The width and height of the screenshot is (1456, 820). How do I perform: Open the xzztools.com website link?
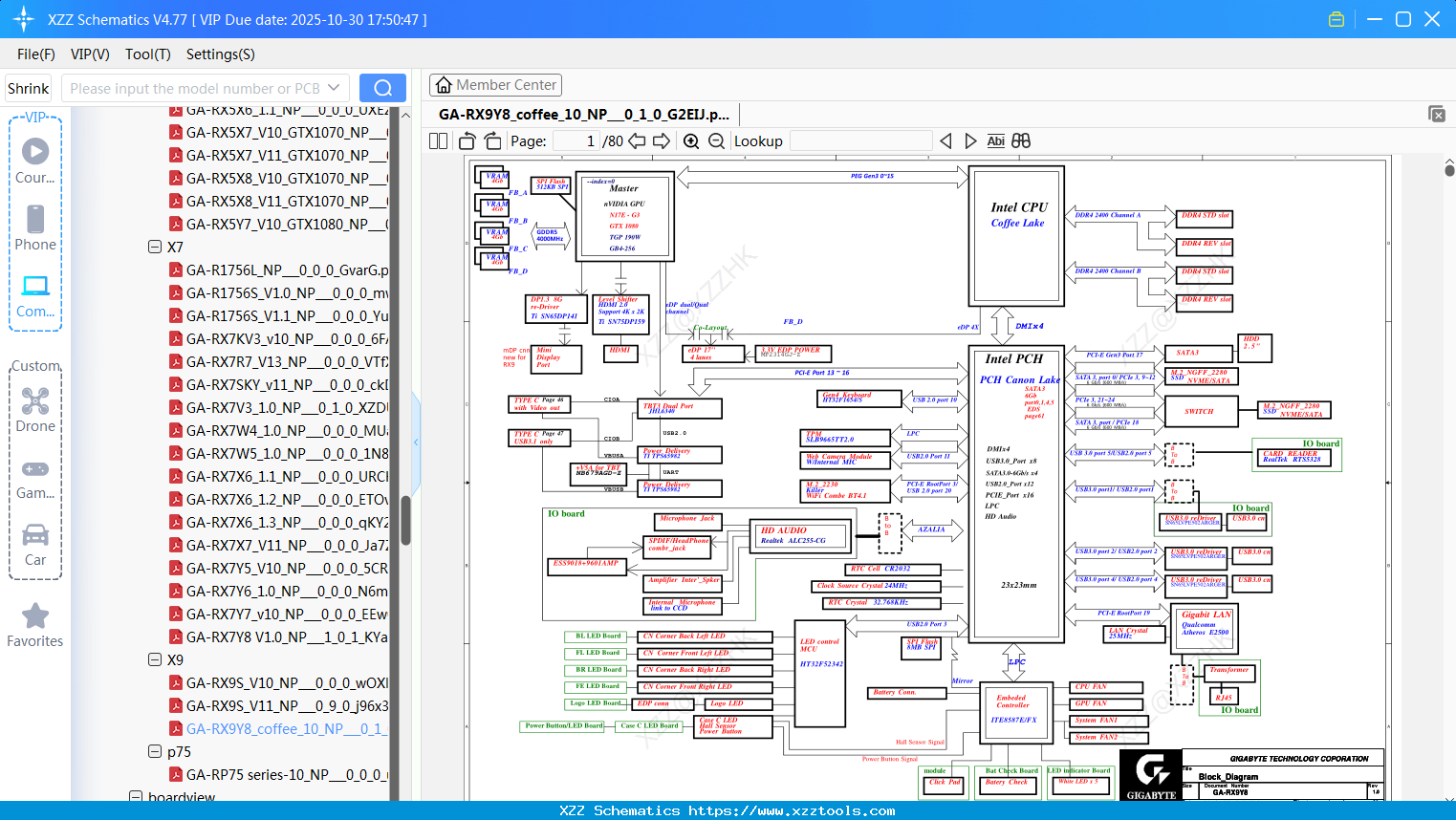pyautogui.click(x=792, y=810)
